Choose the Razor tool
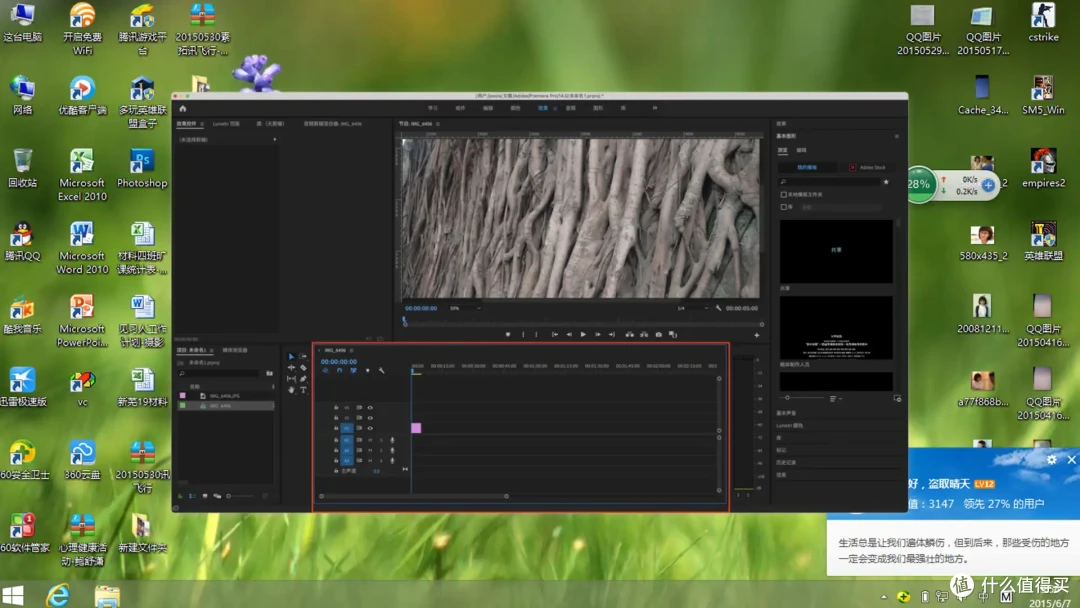Image resolution: width=1080 pixels, height=608 pixels. pyautogui.click(x=303, y=368)
